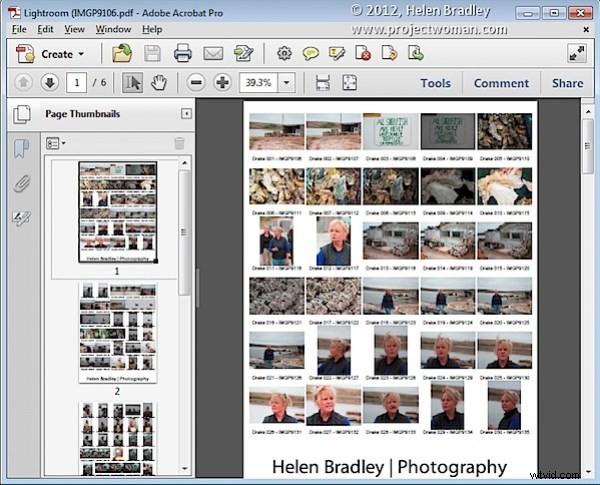Select page 2 thumbnail
Image resolution: width=600 pixels, height=485 pixels.
coord(117,332)
